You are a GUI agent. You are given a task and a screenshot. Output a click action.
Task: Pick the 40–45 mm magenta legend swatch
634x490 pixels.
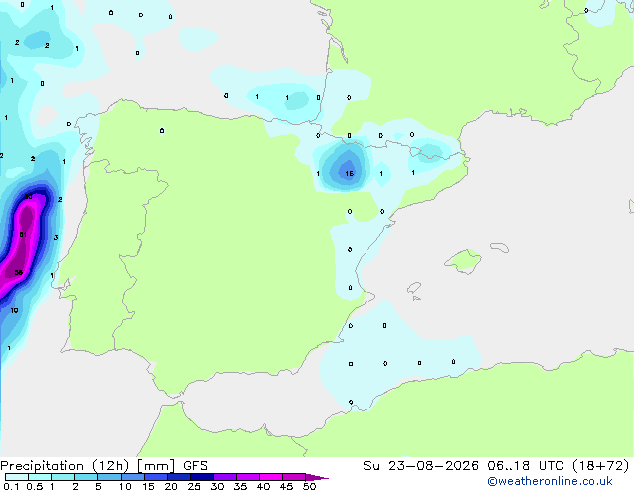point(271,477)
